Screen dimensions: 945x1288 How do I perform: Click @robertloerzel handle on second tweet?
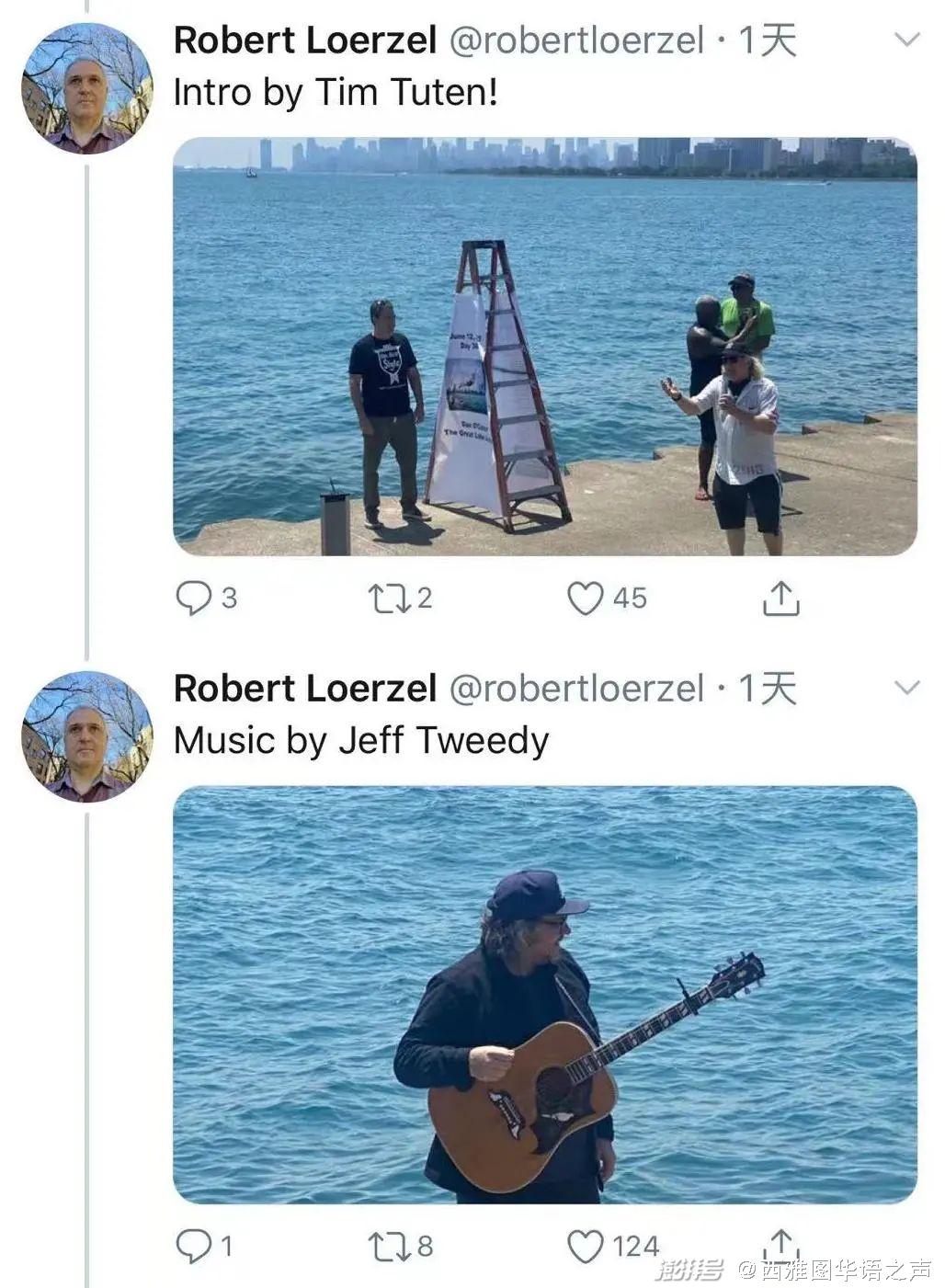576,689
